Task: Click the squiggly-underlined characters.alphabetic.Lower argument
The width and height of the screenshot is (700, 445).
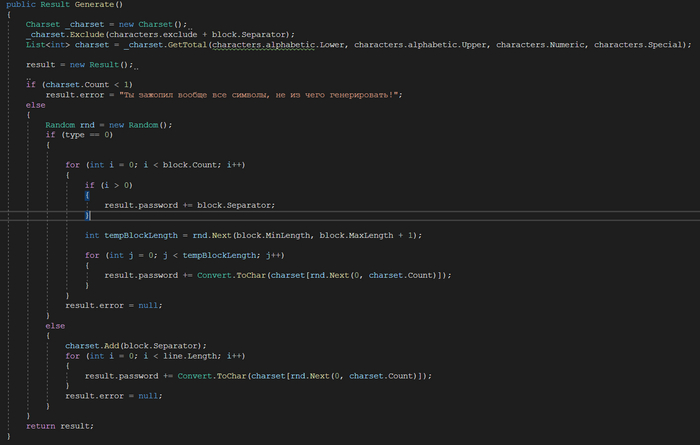Action: pos(279,45)
